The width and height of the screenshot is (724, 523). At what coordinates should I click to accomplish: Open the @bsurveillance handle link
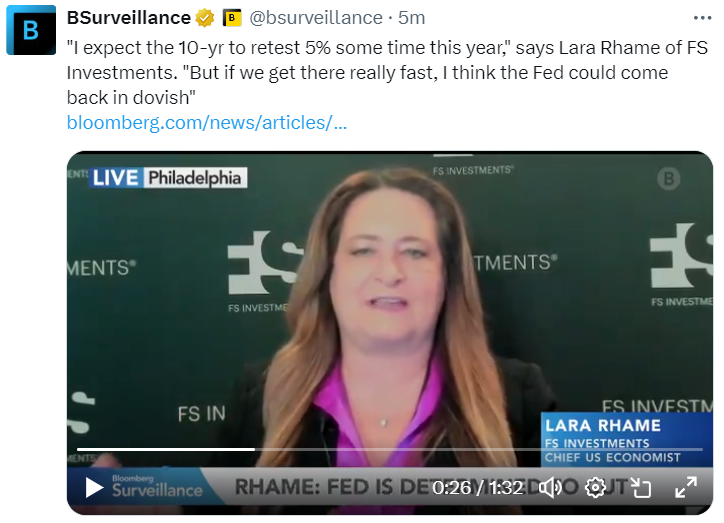point(316,18)
